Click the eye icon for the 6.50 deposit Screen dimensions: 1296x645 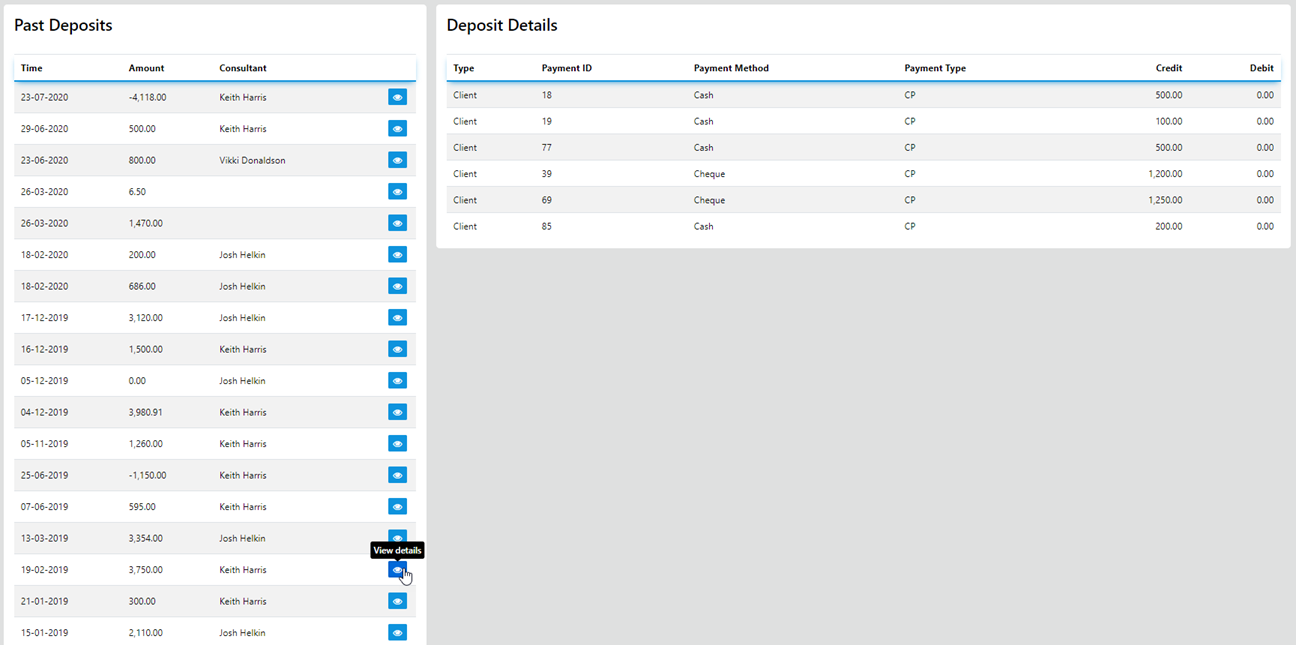click(x=397, y=192)
